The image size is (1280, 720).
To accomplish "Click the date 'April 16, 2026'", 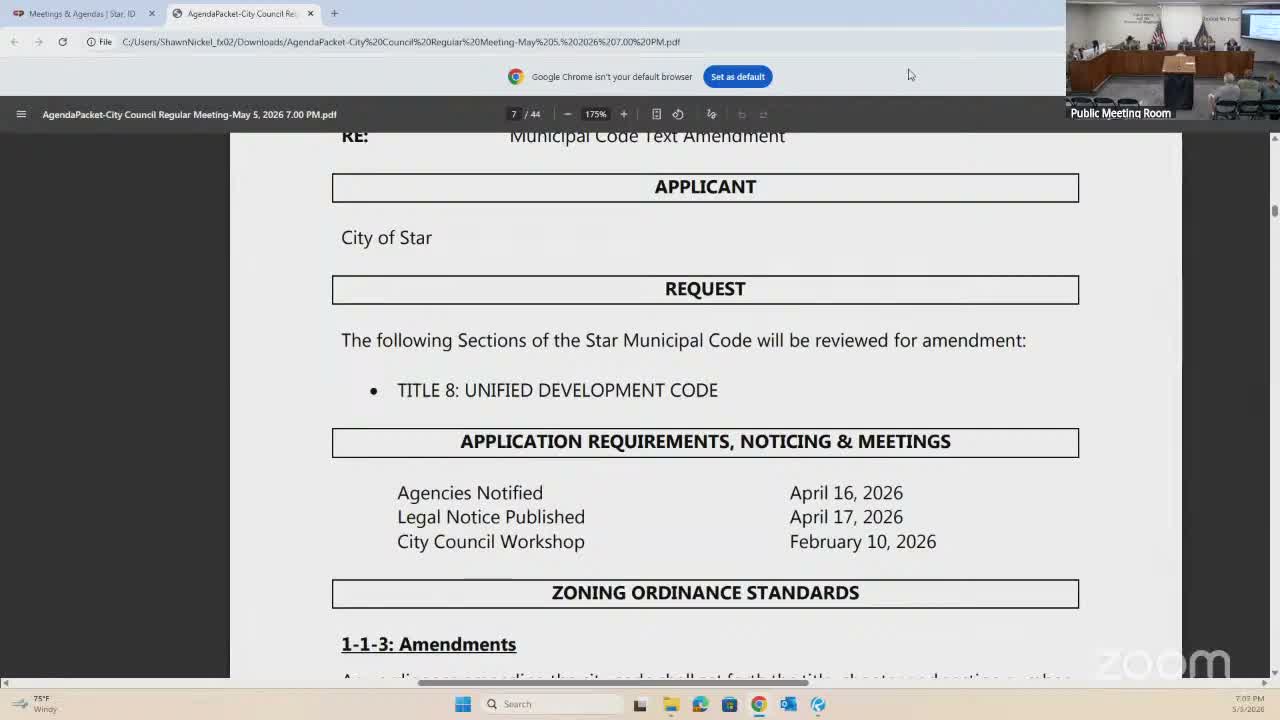I will (846, 493).
